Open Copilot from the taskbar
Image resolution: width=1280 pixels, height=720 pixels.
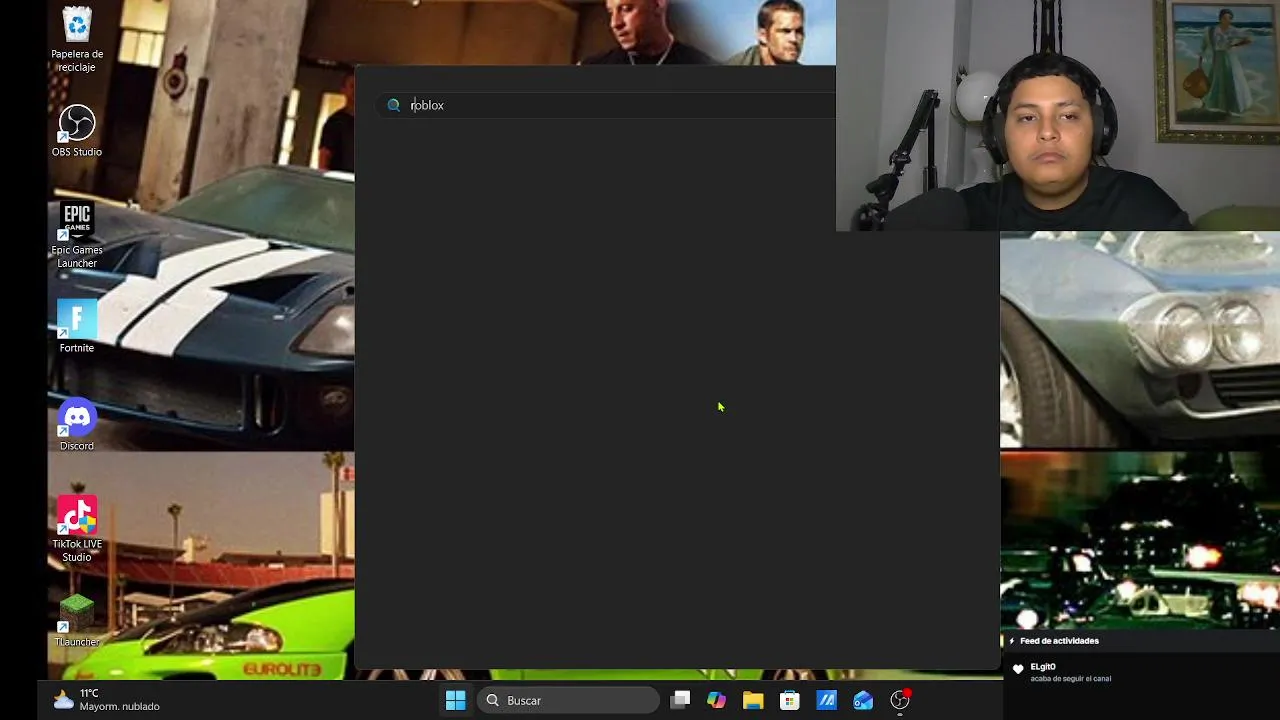click(x=716, y=700)
